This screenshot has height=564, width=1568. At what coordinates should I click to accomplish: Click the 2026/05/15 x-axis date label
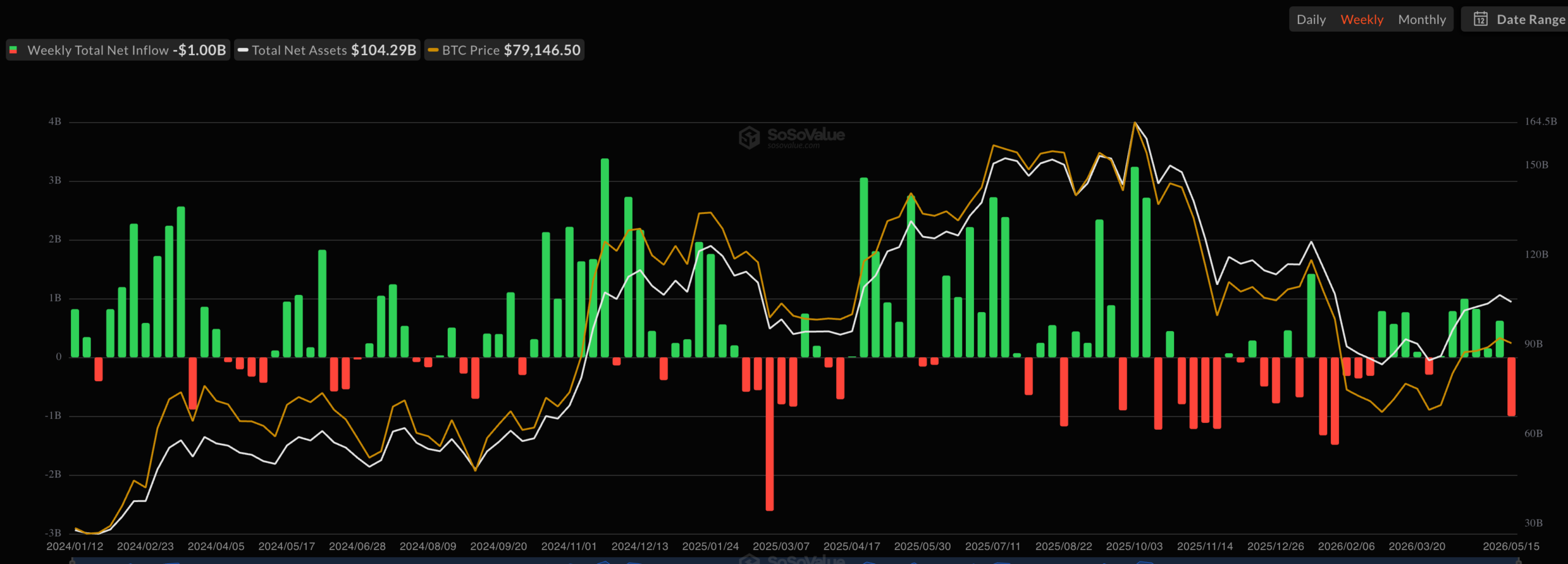tap(1511, 546)
